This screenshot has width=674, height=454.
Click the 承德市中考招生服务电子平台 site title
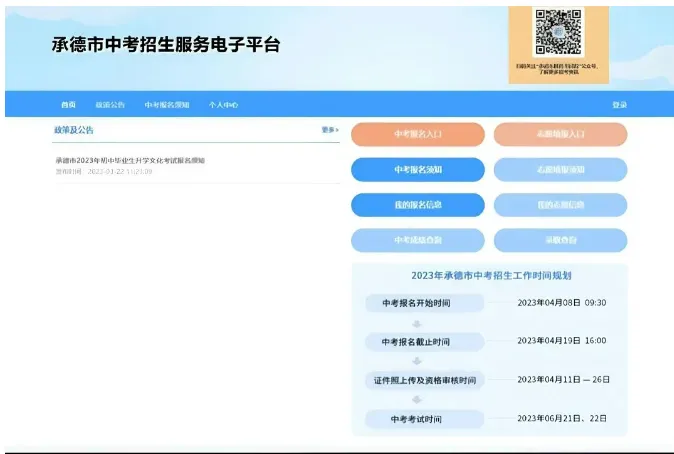click(166, 45)
